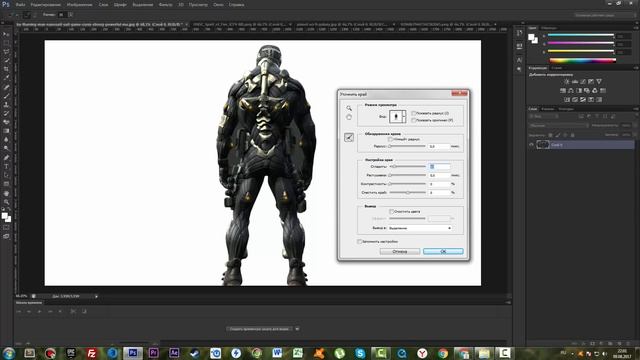Add a Threshold adjustment
Viewport: 640px width, 360px height.
pyautogui.click(x=583, y=100)
